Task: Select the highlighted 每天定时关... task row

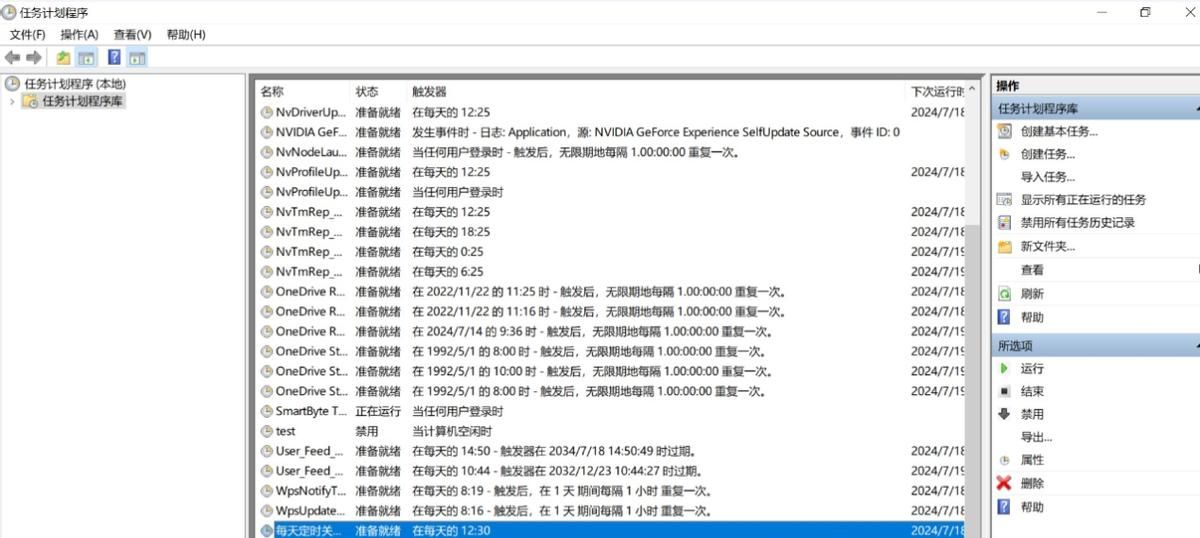Action: coord(610,530)
